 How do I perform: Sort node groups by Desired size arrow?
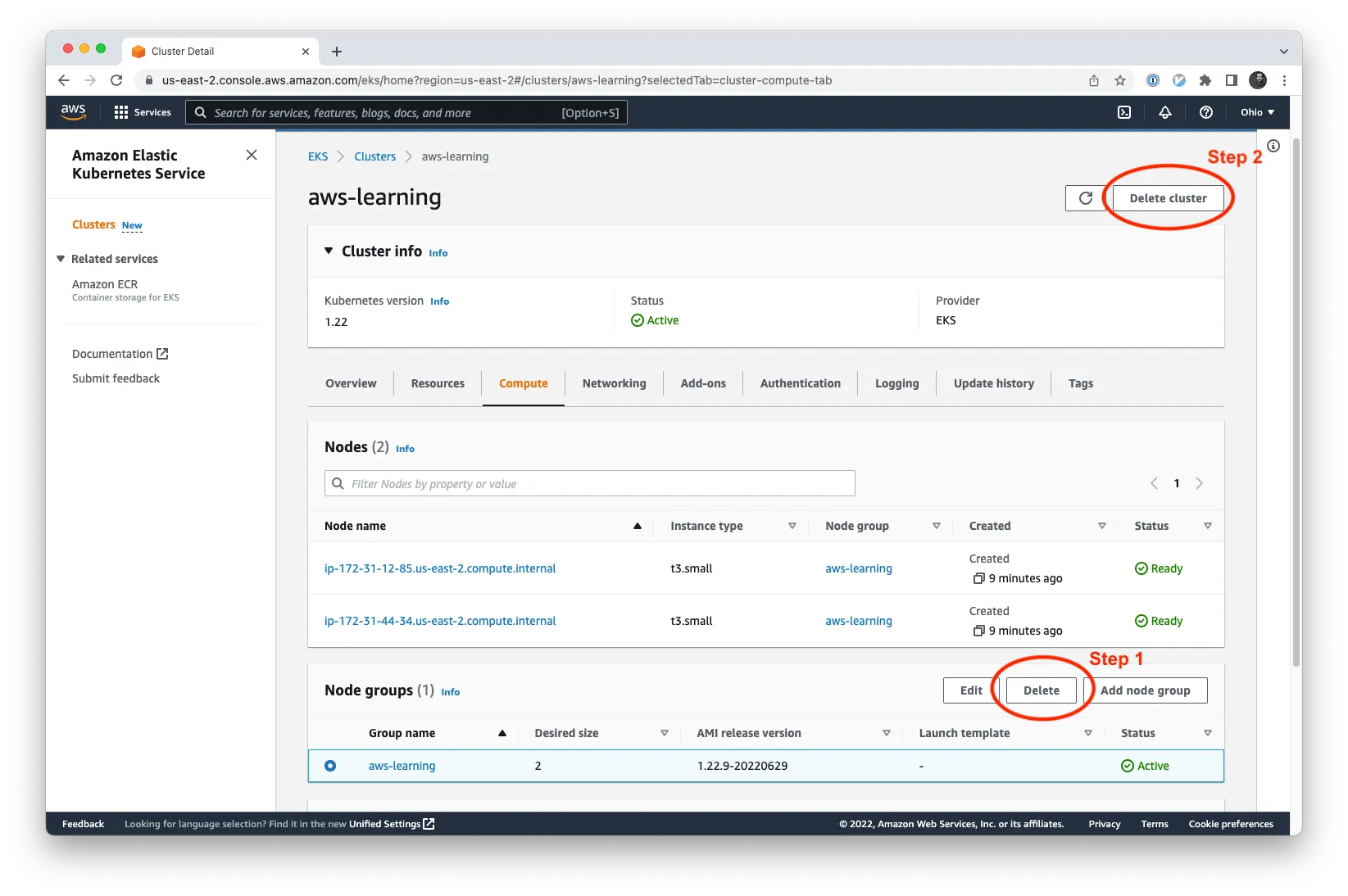[664, 733]
